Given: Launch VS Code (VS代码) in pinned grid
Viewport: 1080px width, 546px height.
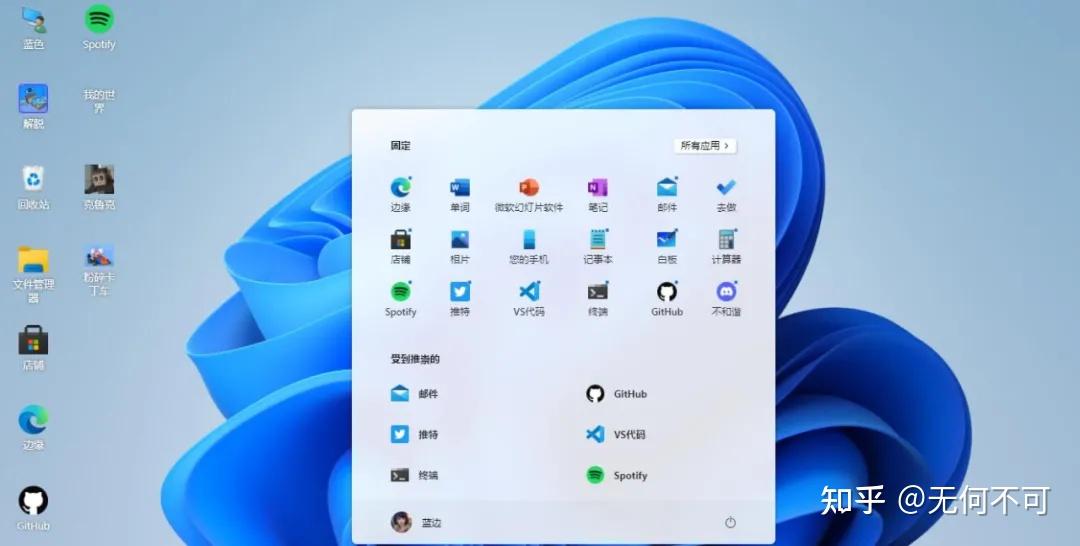Looking at the screenshot, I should pos(528,299).
